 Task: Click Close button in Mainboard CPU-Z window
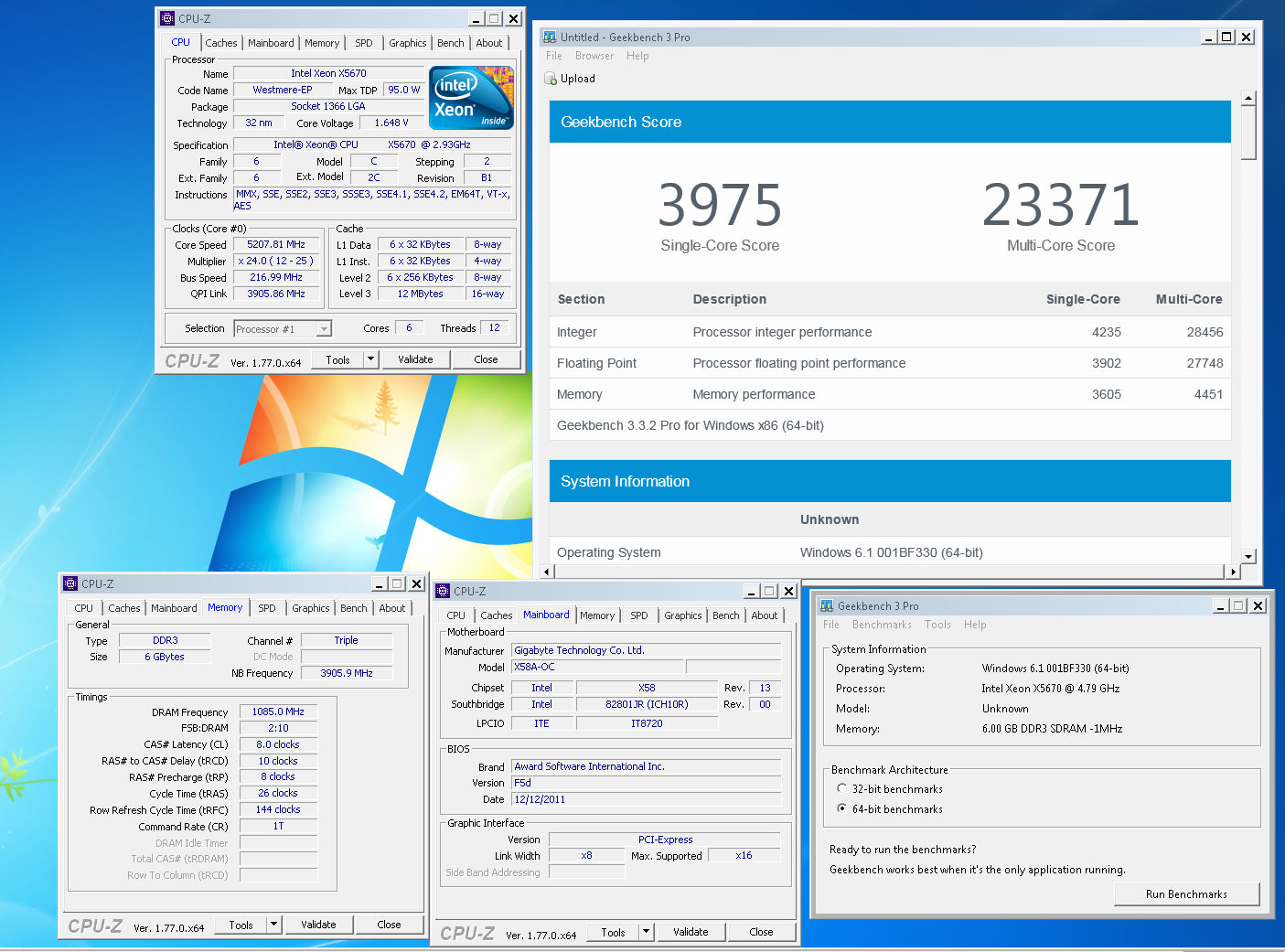tap(761, 932)
